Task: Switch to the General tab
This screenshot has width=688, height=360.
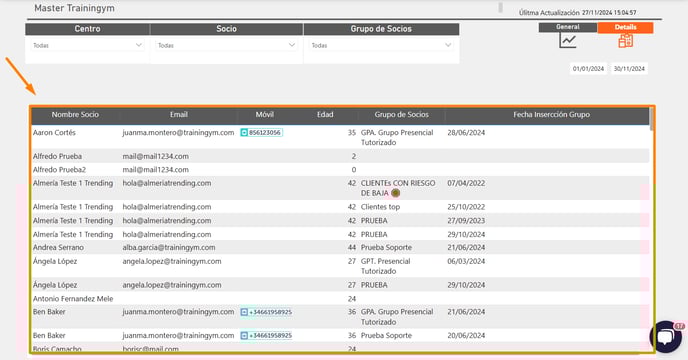Action: coord(568,27)
